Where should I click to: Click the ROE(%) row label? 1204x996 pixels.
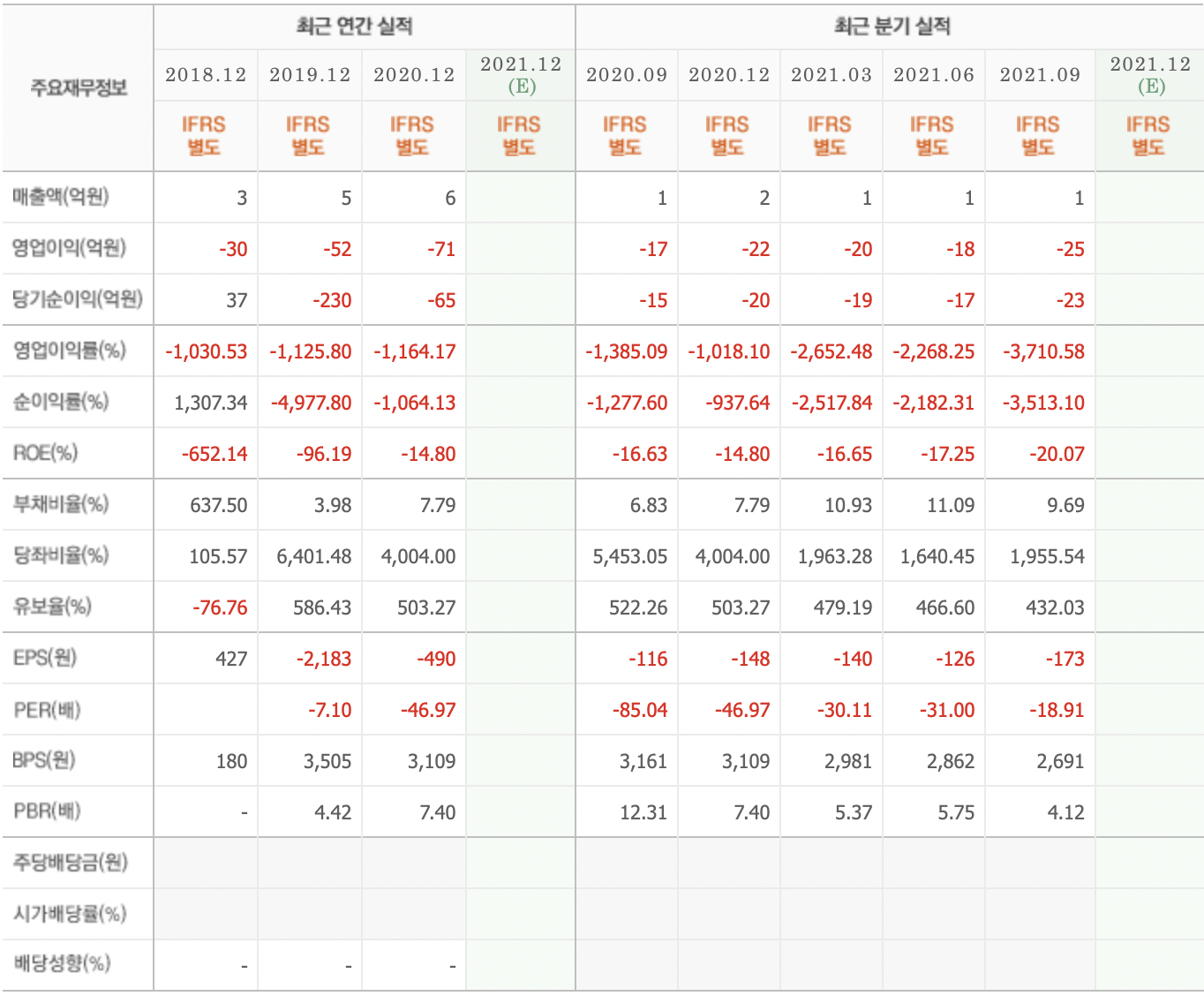45,453
